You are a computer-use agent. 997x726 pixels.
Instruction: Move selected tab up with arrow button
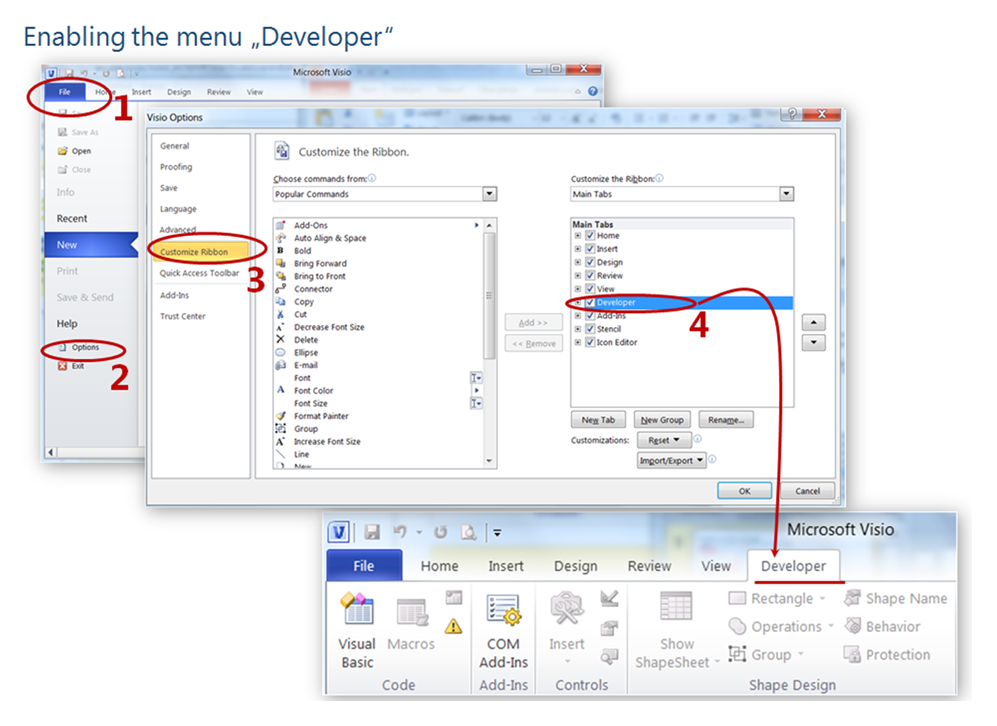pos(813,322)
